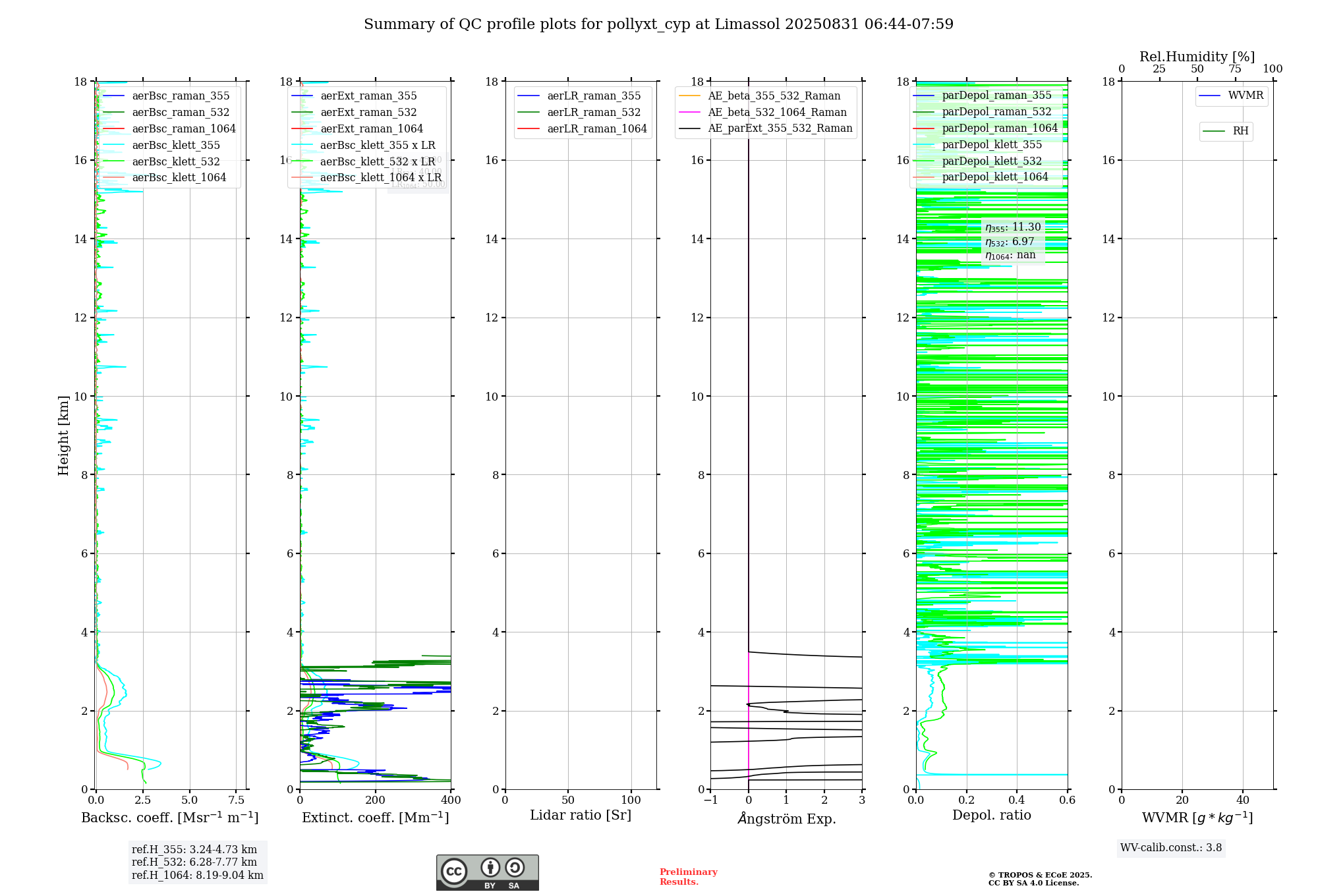Image resolution: width=1318 pixels, height=896 pixels.
Task: Click the 0.6 tick on depol ratio axis
Action: point(1068,800)
